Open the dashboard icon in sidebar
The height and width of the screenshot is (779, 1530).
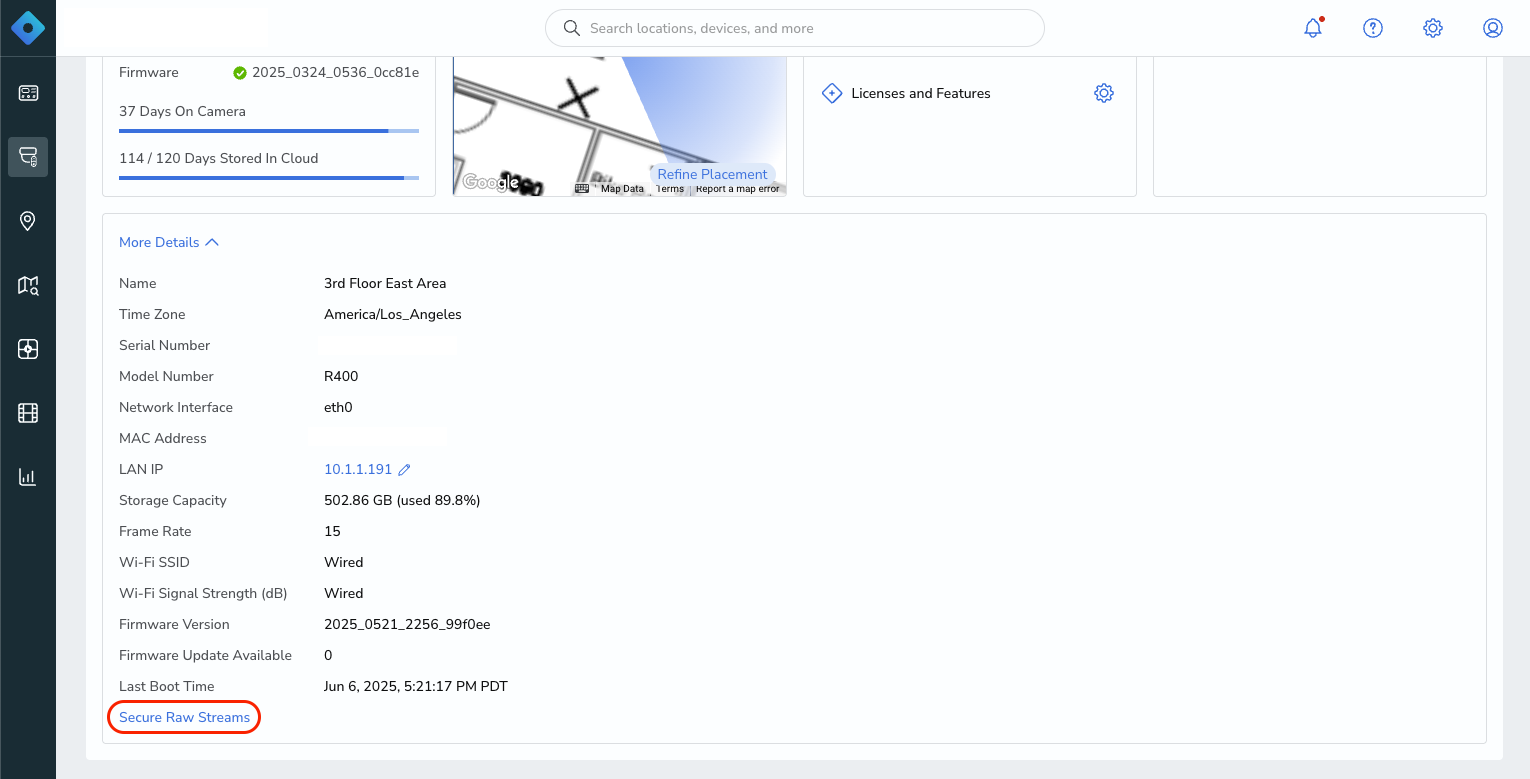pos(28,93)
